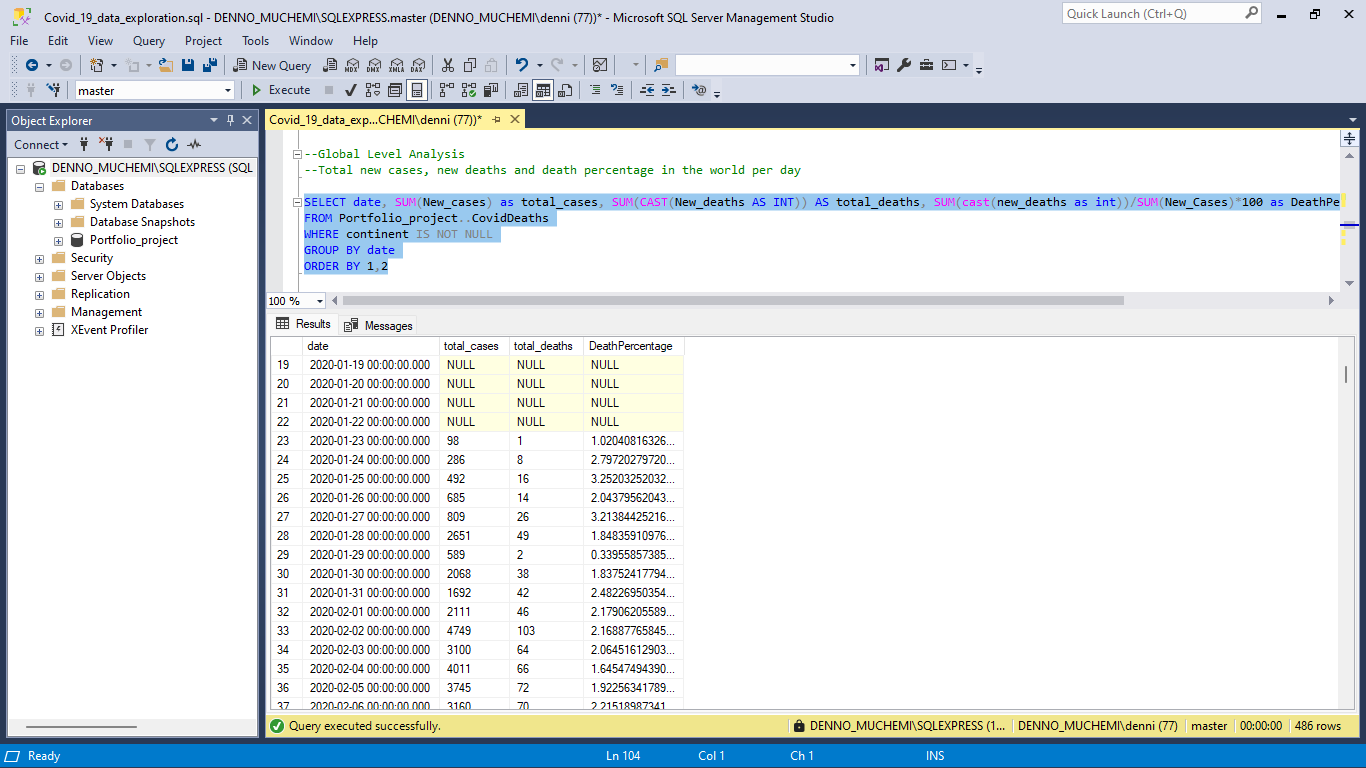Select the total_cases column header
The width and height of the screenshot is (1366, 768).
coord(474,346)
